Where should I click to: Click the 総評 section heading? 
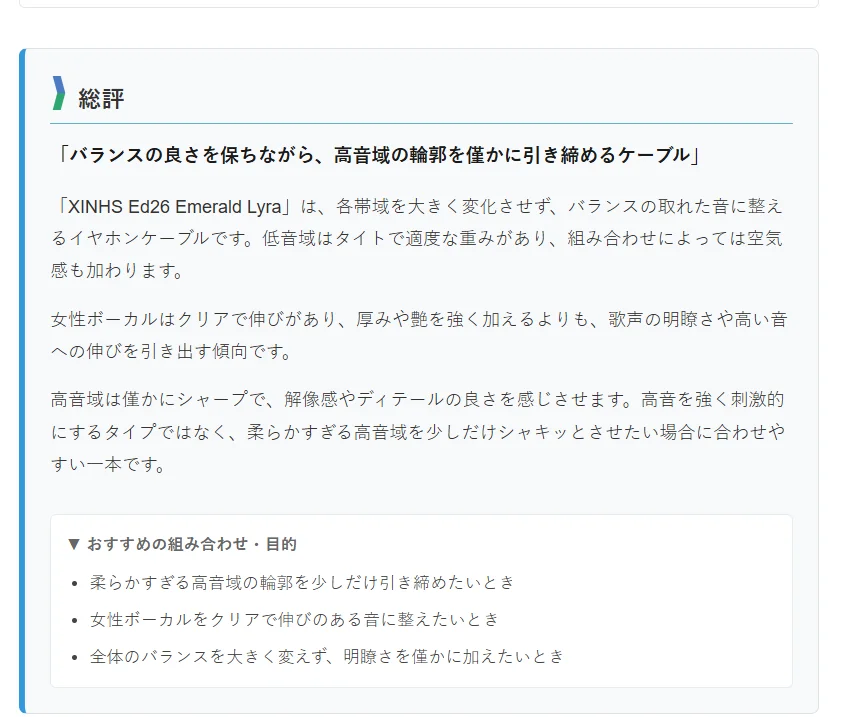[101, 99]
